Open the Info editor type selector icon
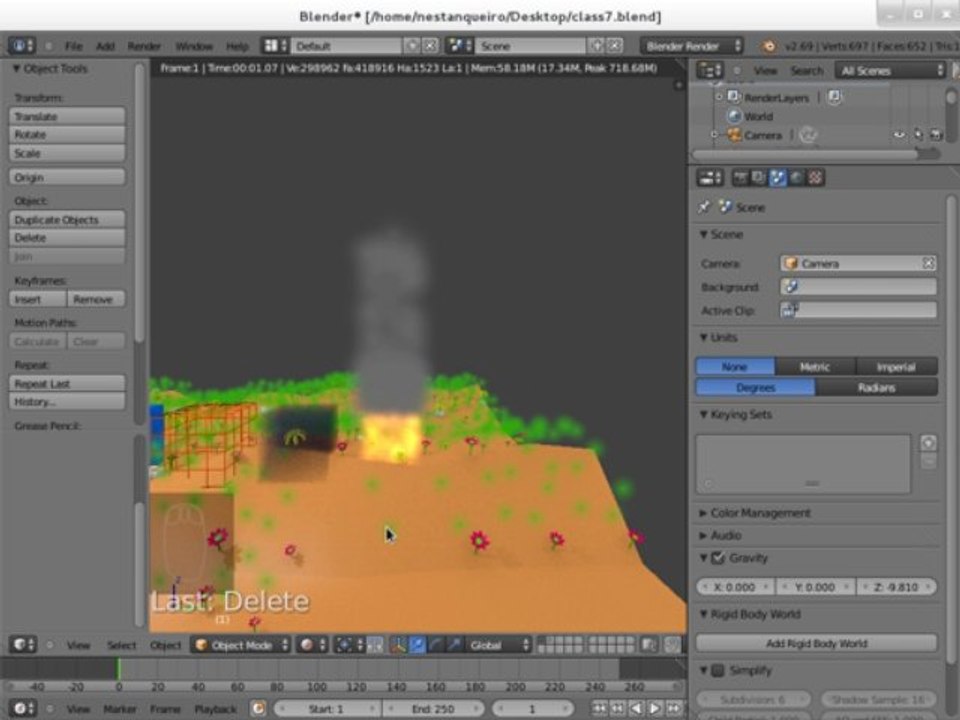960x720 pixels. pos(22,45)
